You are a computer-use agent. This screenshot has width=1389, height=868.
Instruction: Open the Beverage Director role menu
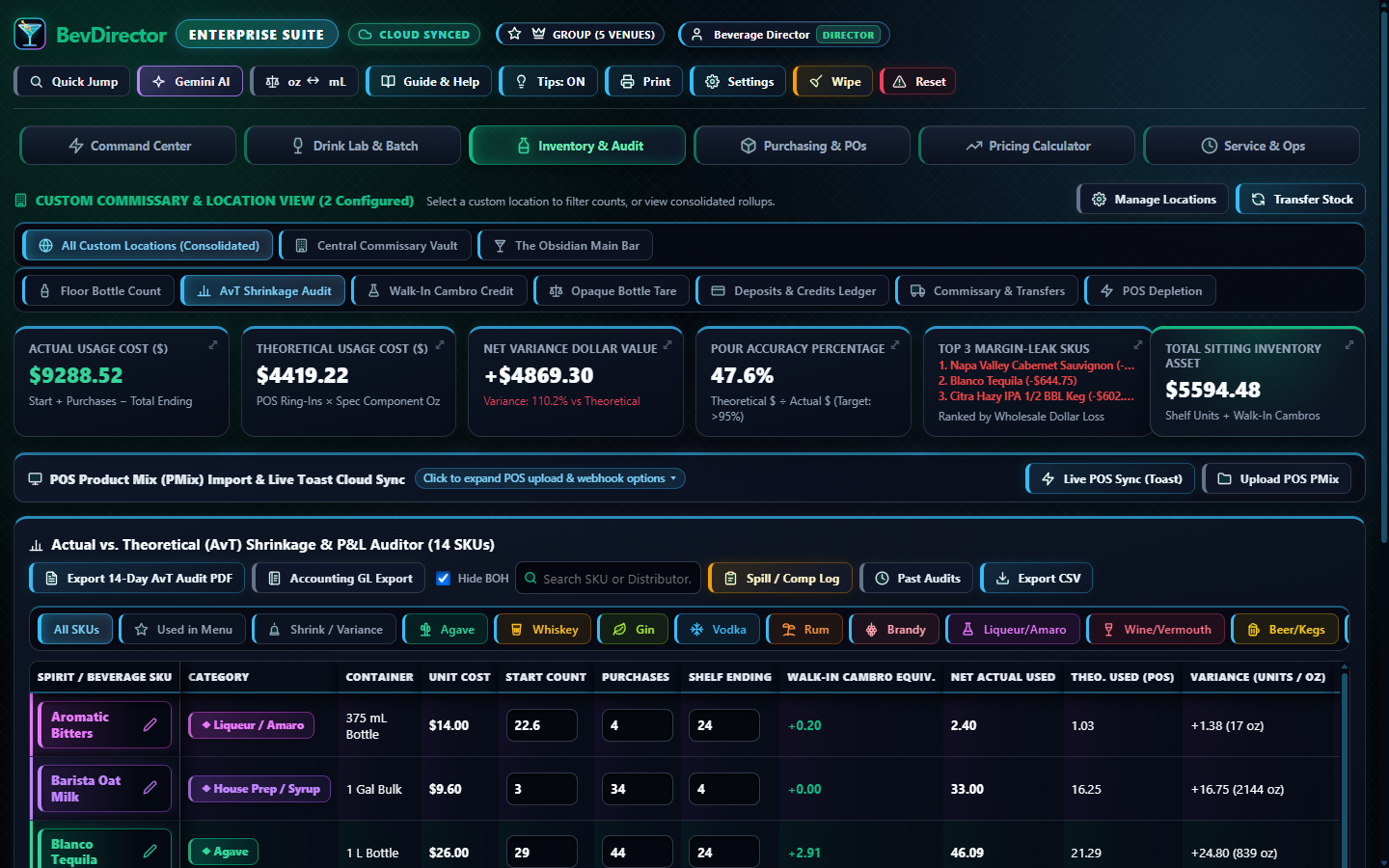click(x=784, y=35)
